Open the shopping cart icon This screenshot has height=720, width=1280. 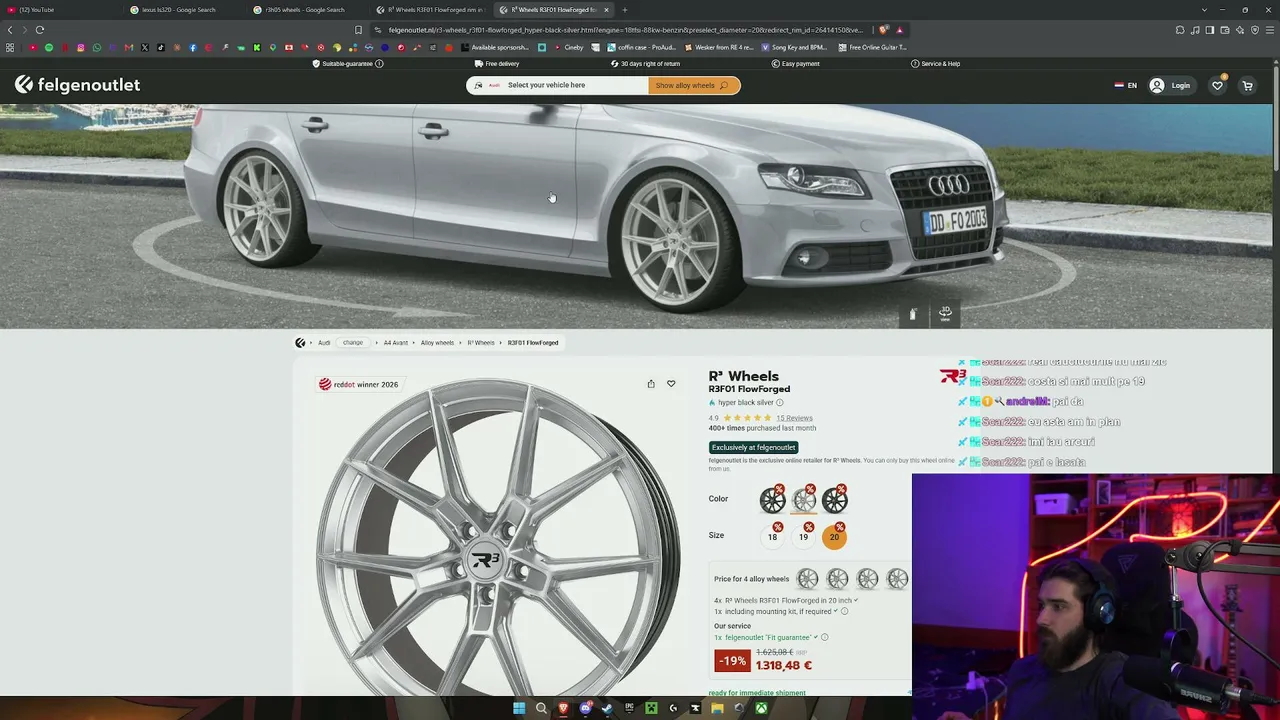(1247, 85)
